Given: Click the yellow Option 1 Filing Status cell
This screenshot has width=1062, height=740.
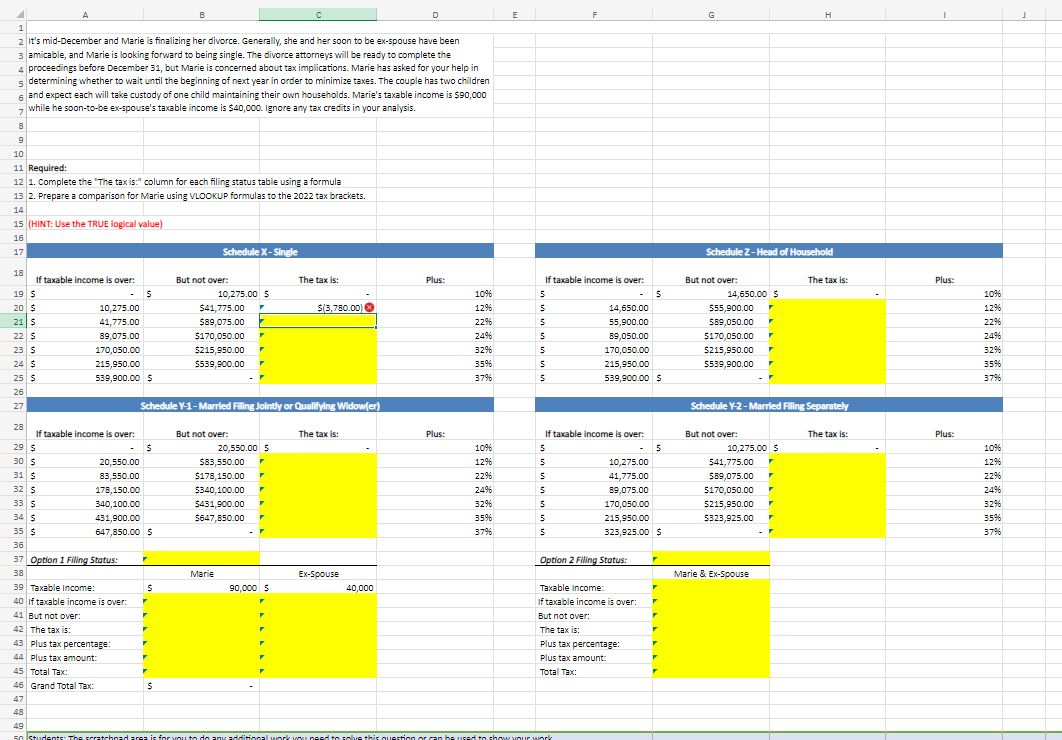Looking at the screenshot, I should [202, 559].
